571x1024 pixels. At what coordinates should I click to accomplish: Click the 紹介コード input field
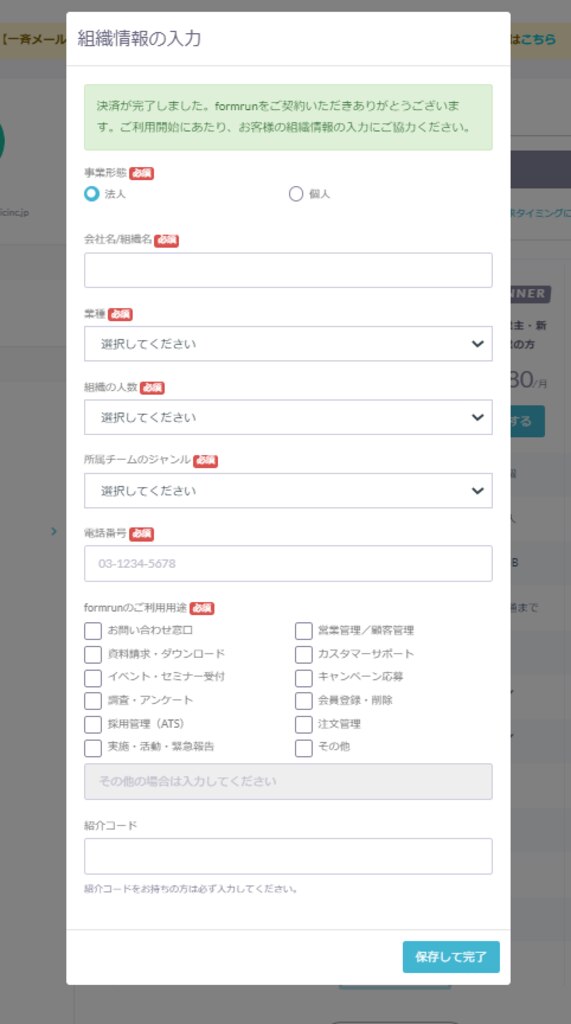288,856
